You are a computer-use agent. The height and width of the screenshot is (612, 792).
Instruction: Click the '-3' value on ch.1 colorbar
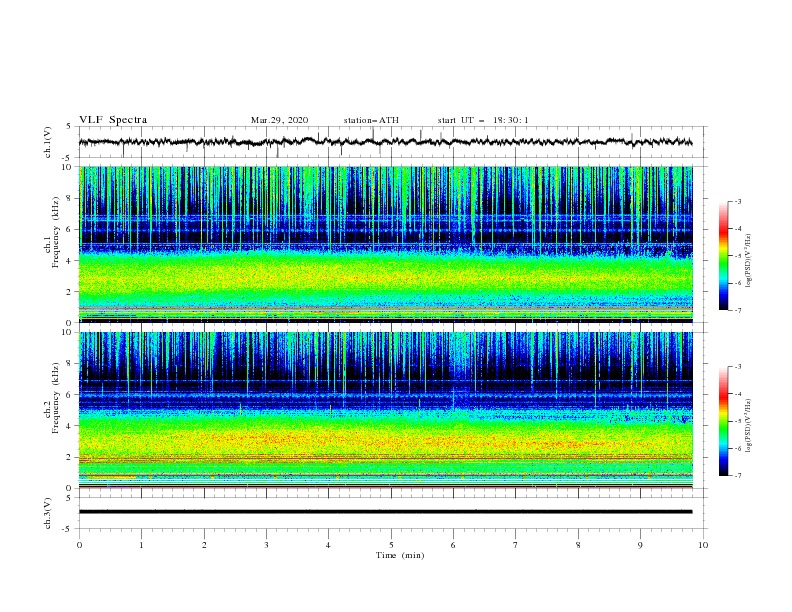tap(737, 201)
